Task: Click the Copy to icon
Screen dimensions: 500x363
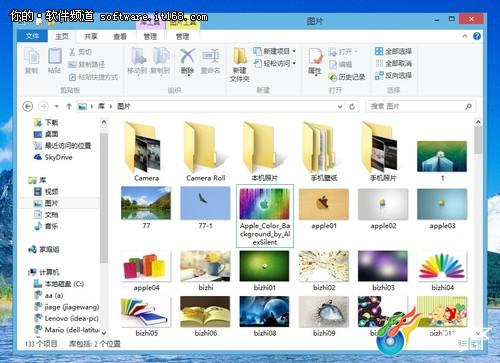Action: pos(160,60)
